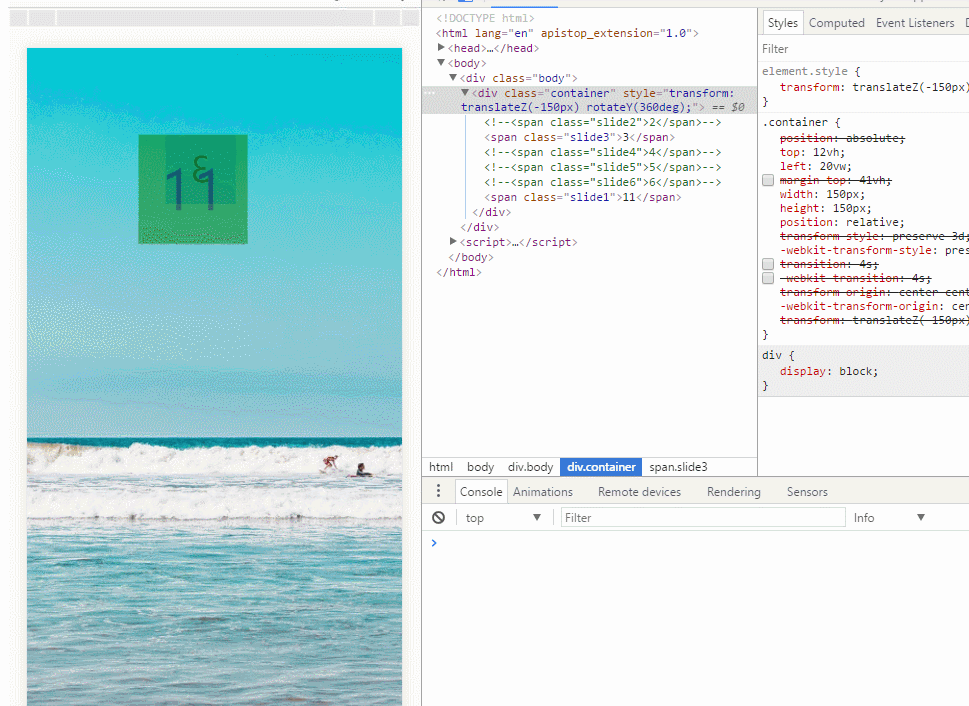Switch to the Rendering drawer tab
The height and width of the screenshot is (706, 969).
[734, 492]
